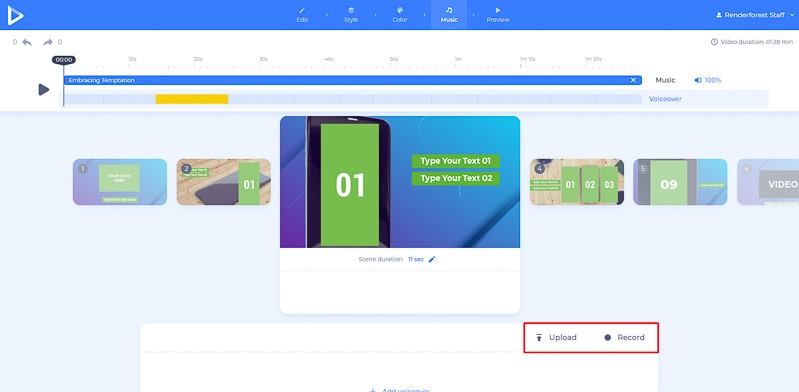Expand the Renderforest Staff account menu
The height and width of the screenshot is (392, 799).
(x=755, y=15)
